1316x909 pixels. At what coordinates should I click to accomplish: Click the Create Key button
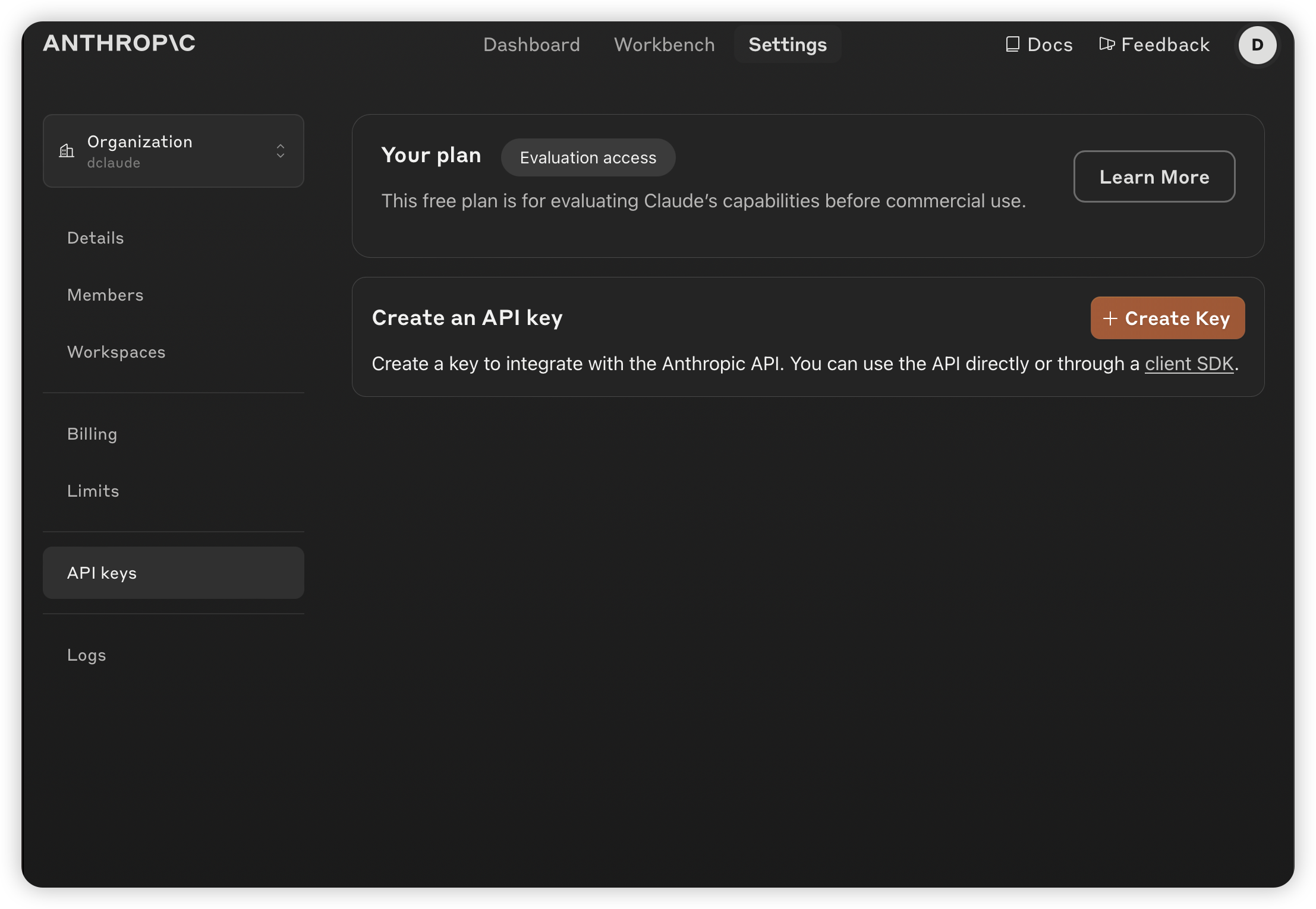click(1167, 318)
